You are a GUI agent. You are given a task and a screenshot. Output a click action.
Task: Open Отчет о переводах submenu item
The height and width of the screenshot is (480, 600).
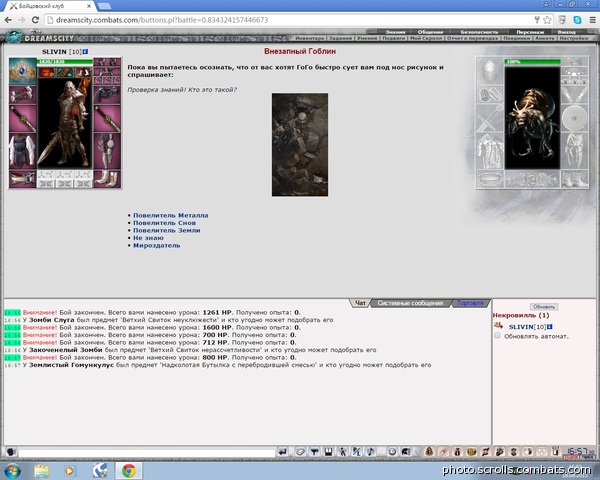point(472,38)
